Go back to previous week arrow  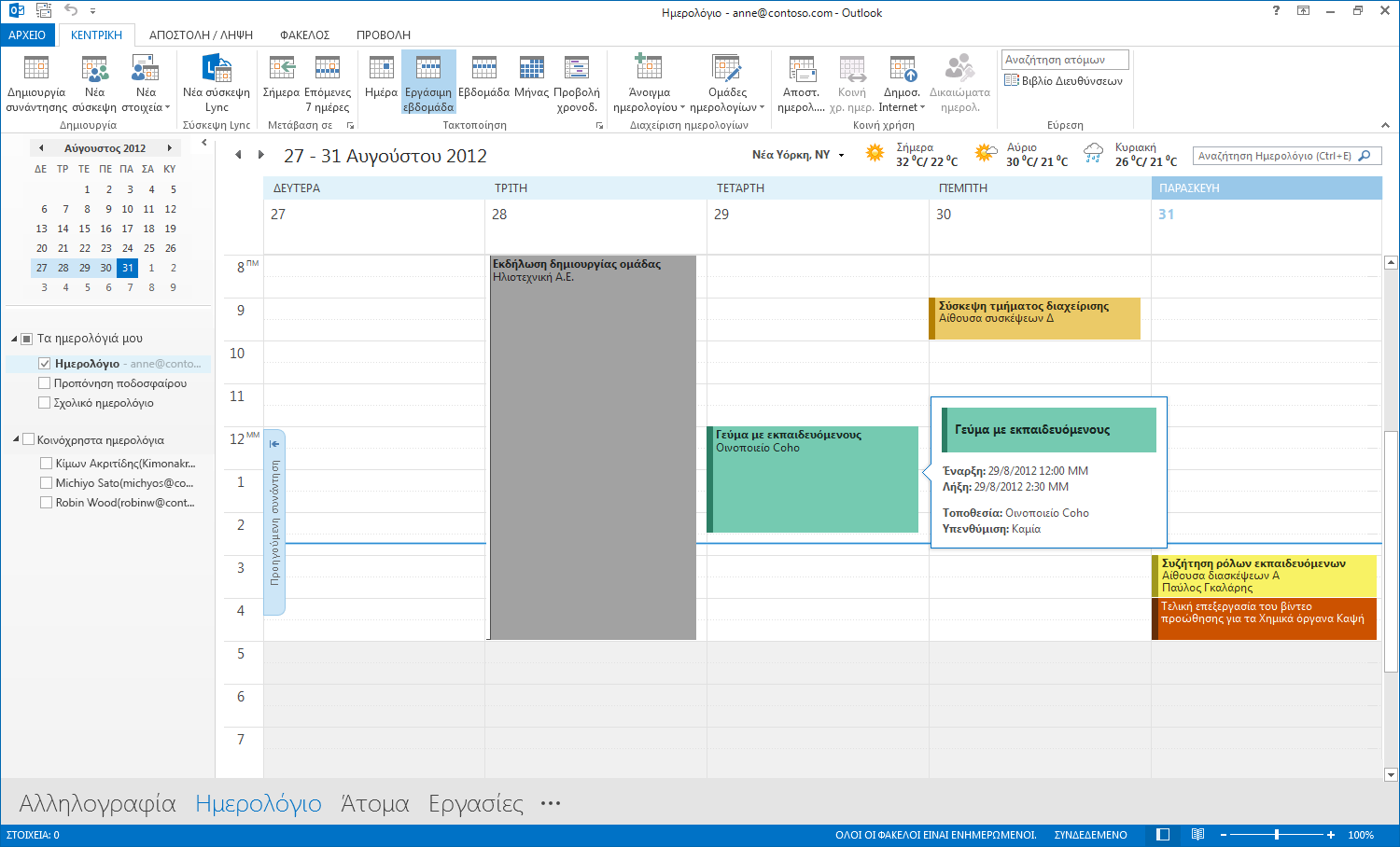coord(238,155)
